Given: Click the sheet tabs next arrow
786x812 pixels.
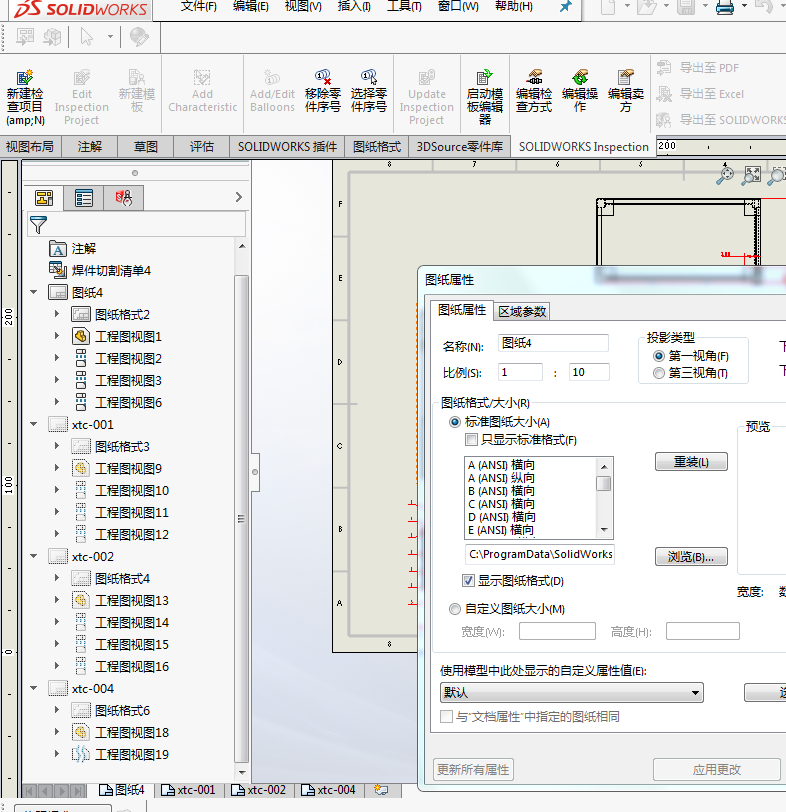Looking at the screenshot, I should pos(63,791).
